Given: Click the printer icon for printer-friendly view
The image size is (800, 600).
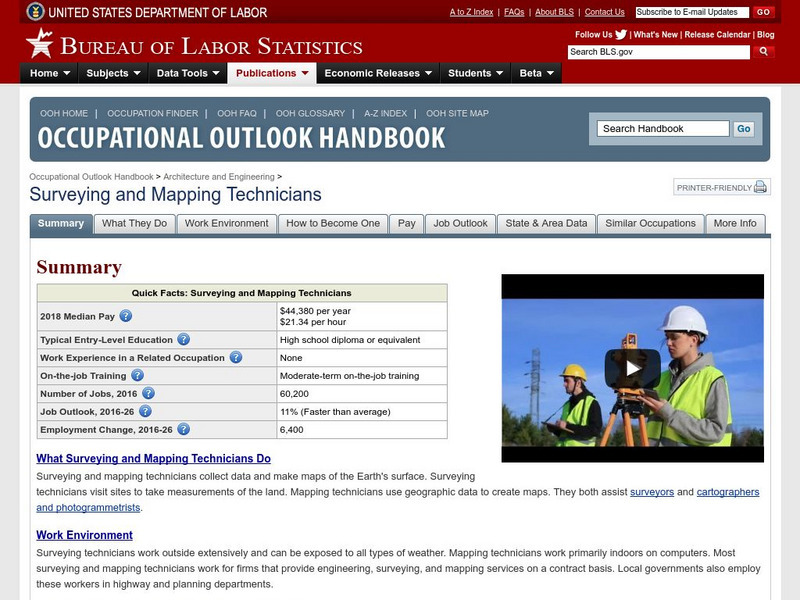Looking at the screenshot, I should pos(760,187).
